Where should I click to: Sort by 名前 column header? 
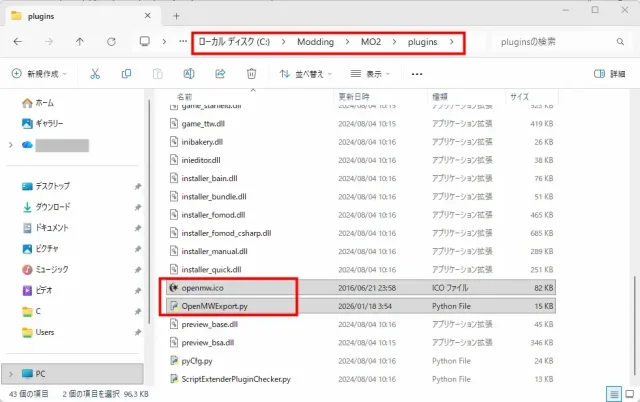point(184,97)
